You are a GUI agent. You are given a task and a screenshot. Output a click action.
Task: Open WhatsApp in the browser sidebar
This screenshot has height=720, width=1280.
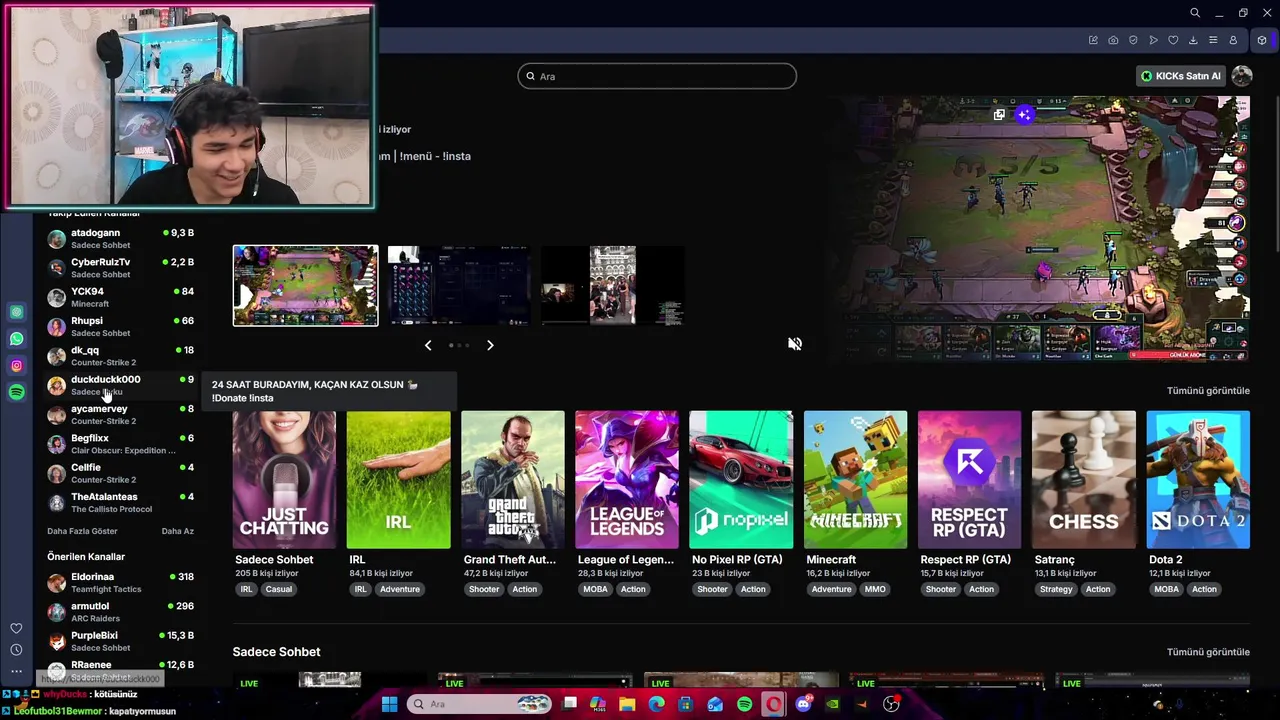(16, 339)
